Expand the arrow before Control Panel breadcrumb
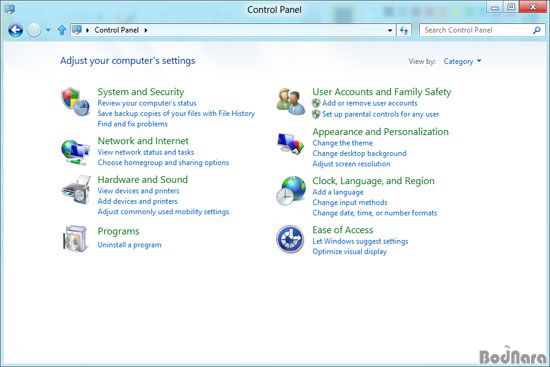Viewport: 550px width, 367px height. [x=88, y=30]
